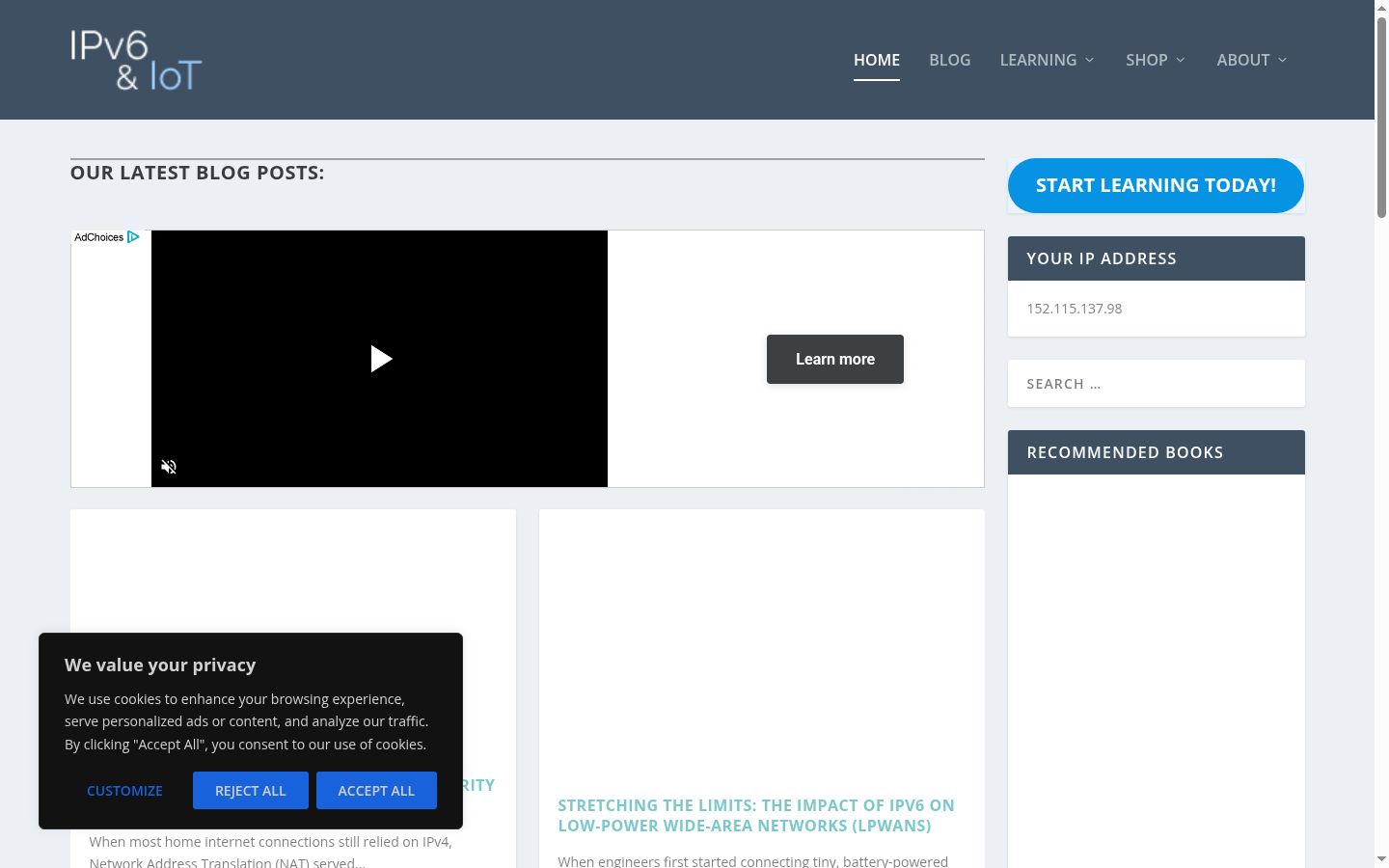The width and height of the screenshot is (1389, 868).
Task: Open the BLOG menu item
Action: click(950, 60)
